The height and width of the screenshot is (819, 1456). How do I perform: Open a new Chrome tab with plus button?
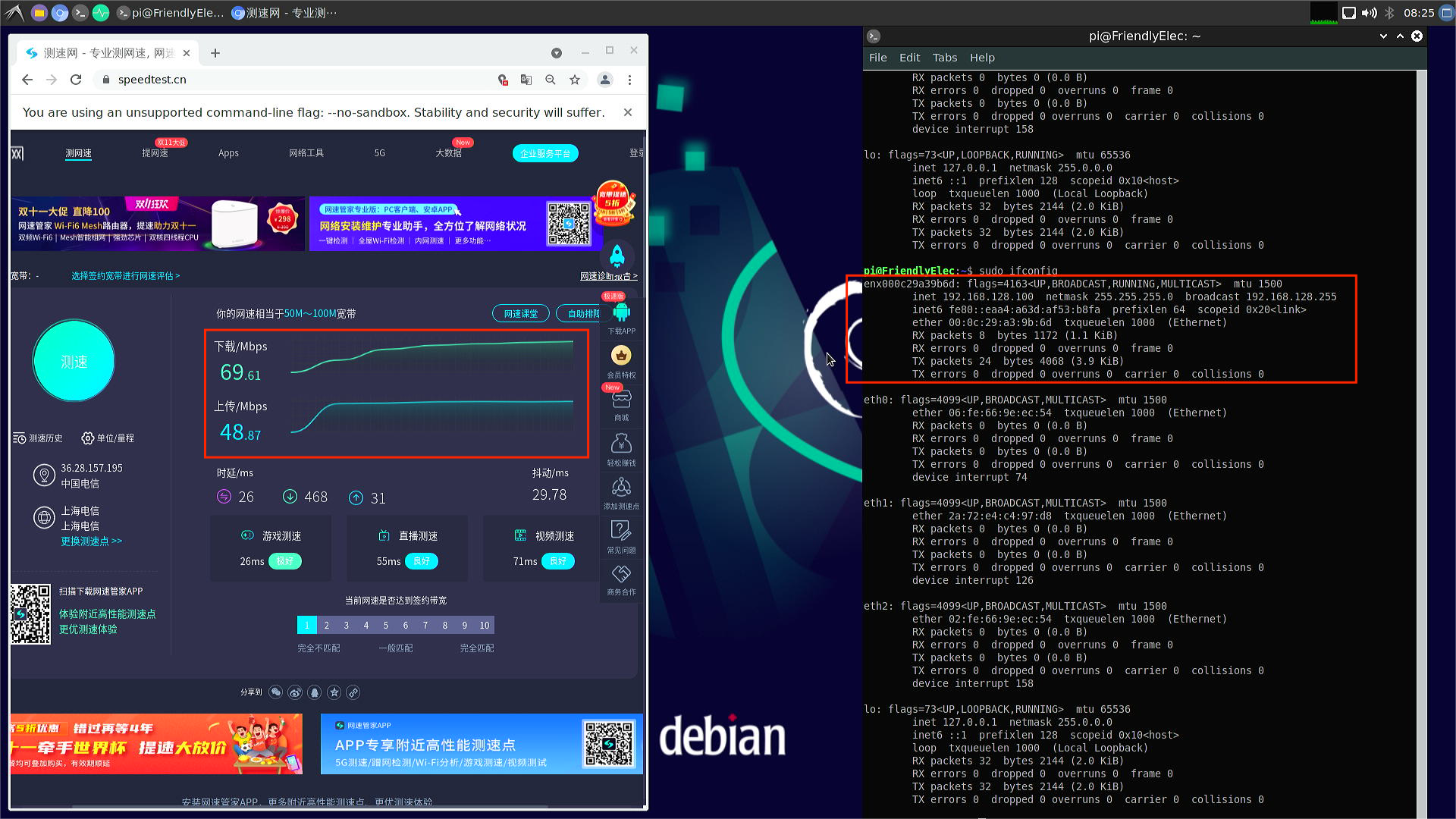(215, 53)
